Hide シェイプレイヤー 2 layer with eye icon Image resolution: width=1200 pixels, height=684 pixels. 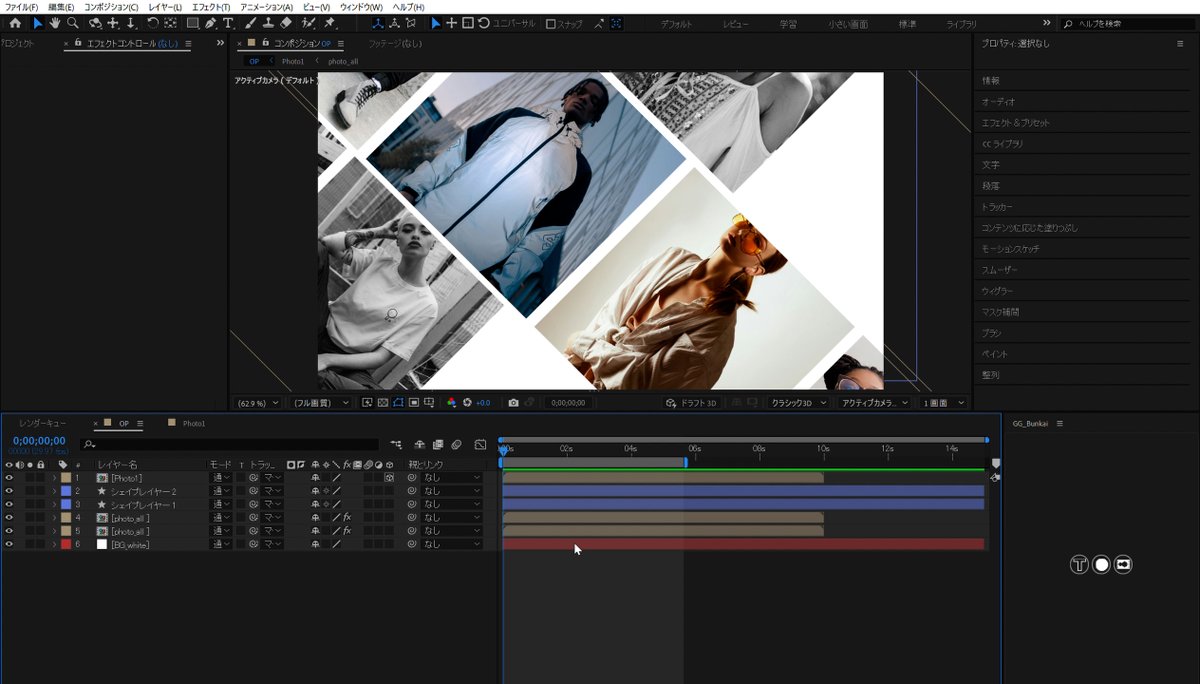point(9,491)
